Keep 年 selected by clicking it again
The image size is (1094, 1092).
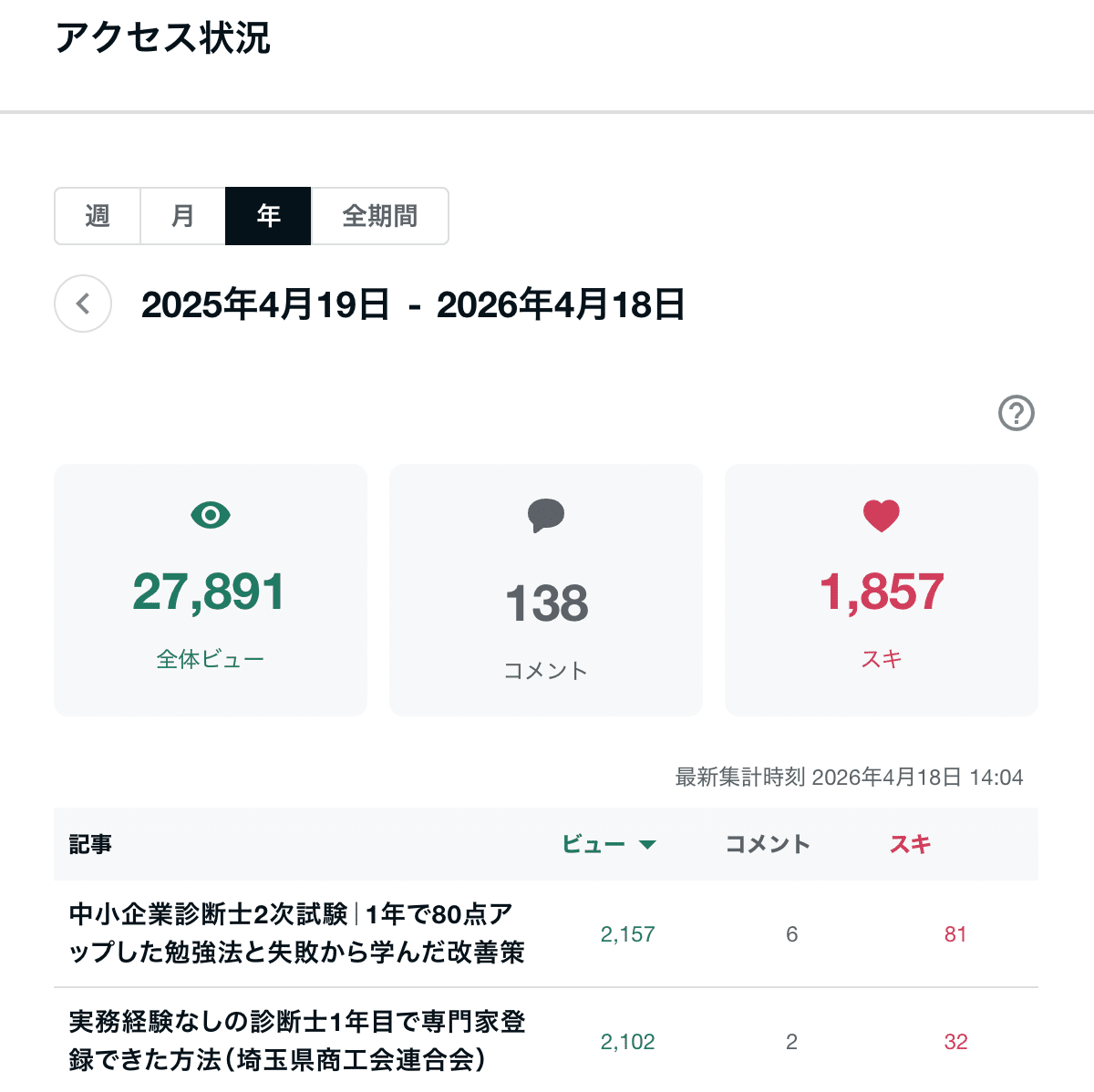point(268,216)
